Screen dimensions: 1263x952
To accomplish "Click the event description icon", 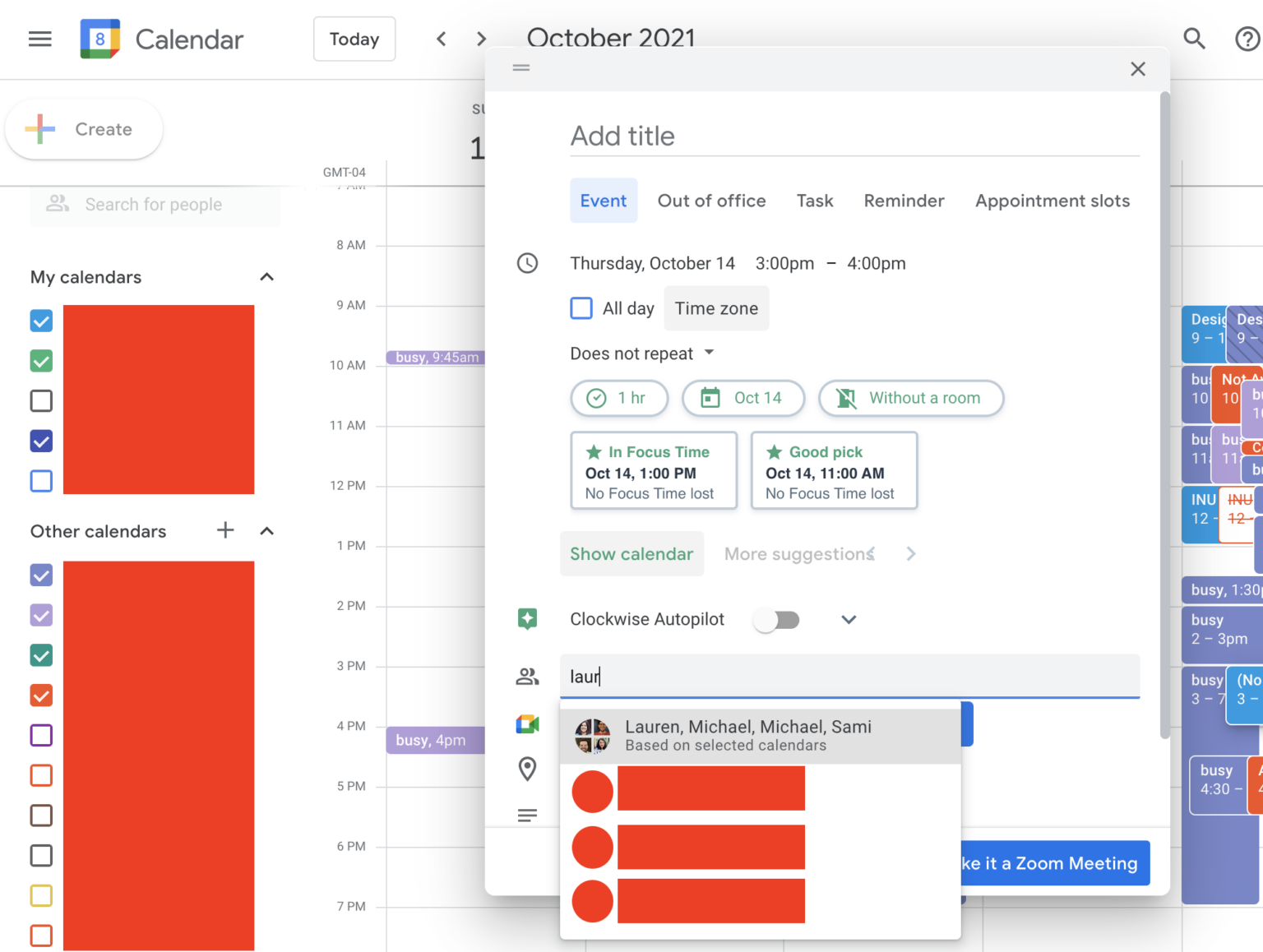I will pos(527,815).
